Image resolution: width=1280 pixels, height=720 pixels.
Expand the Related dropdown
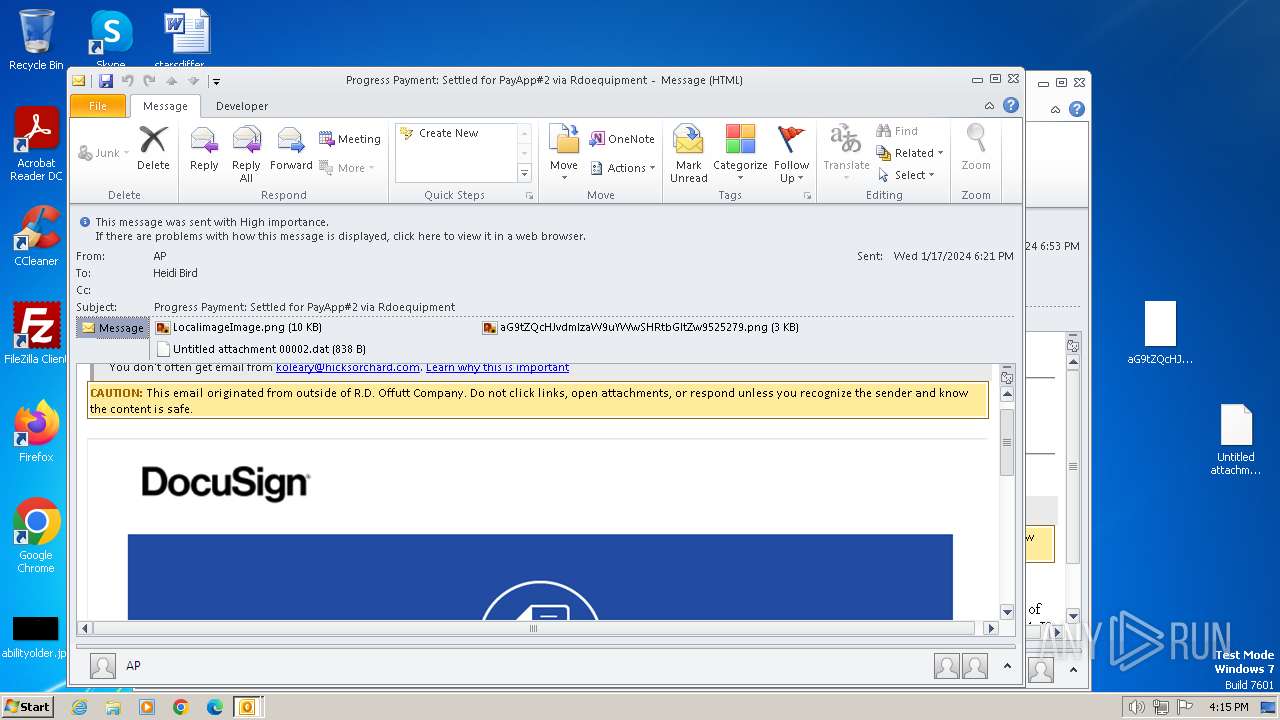click(910, 153)
